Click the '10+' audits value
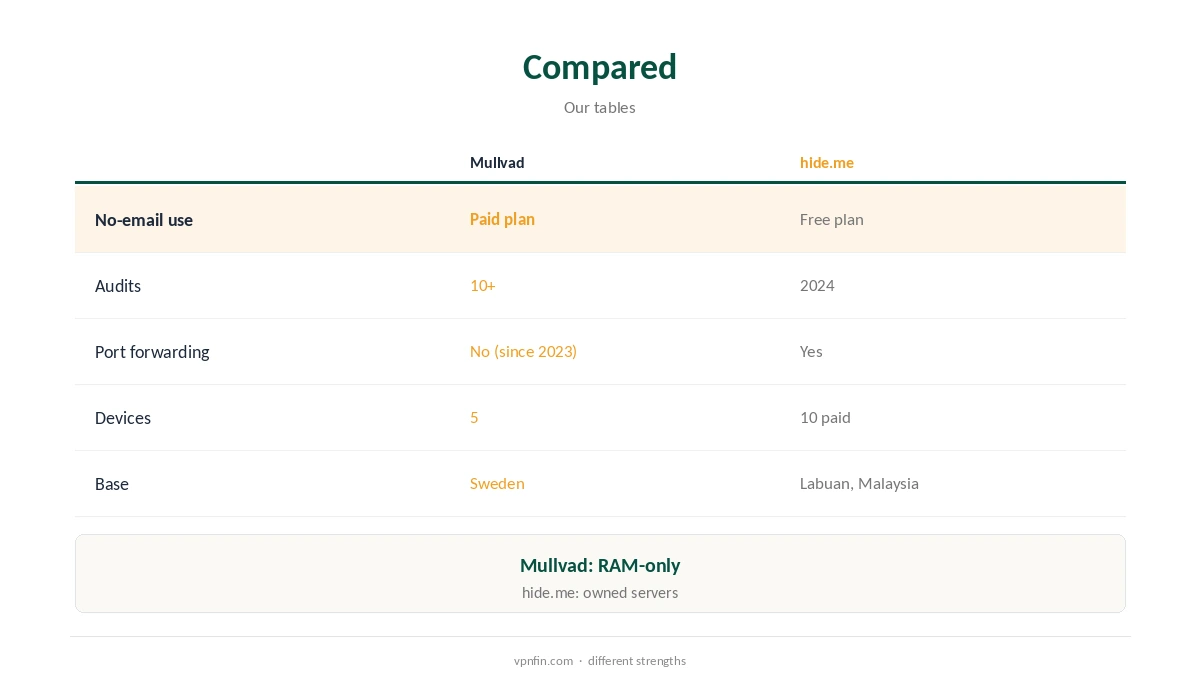Viewport: 1200px width, 680px height. [483, 285]
